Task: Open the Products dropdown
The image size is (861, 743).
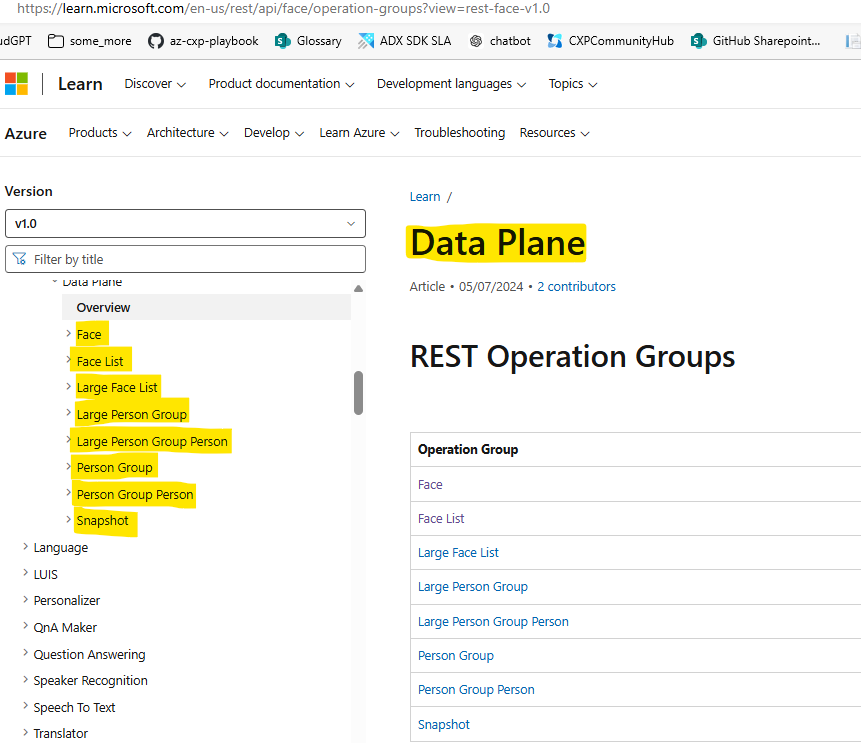Action: coord(100,133)
